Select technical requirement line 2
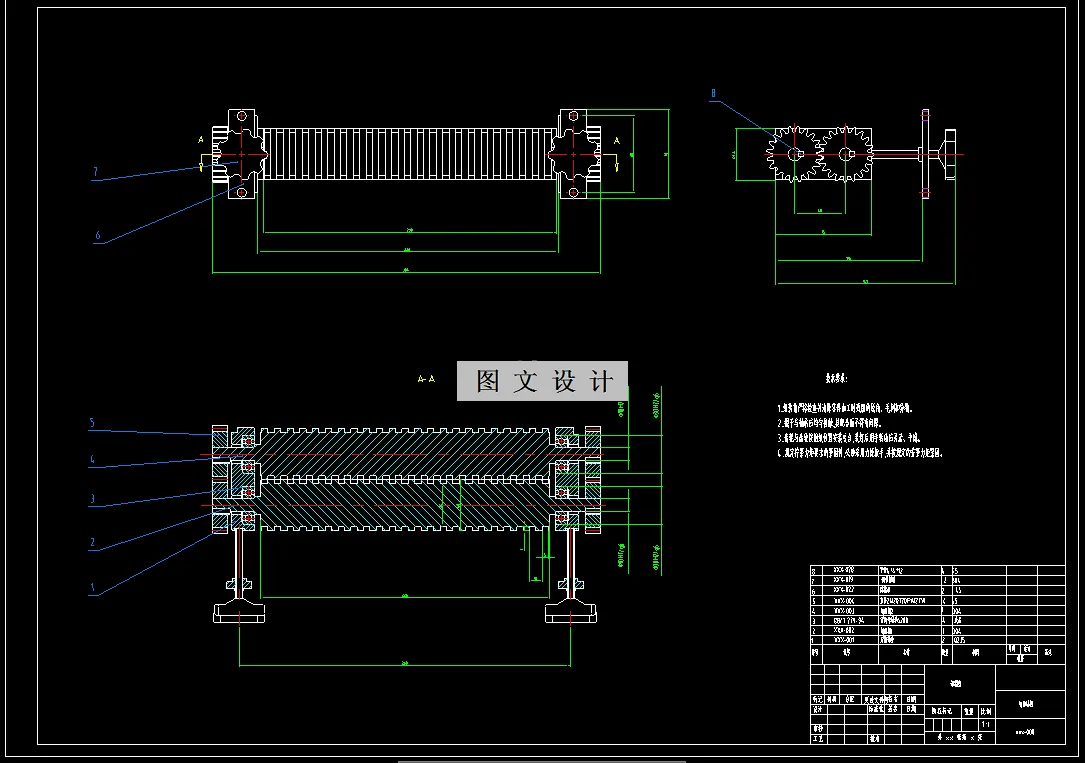Screen dimensions: 1085x763 point(829,423)
